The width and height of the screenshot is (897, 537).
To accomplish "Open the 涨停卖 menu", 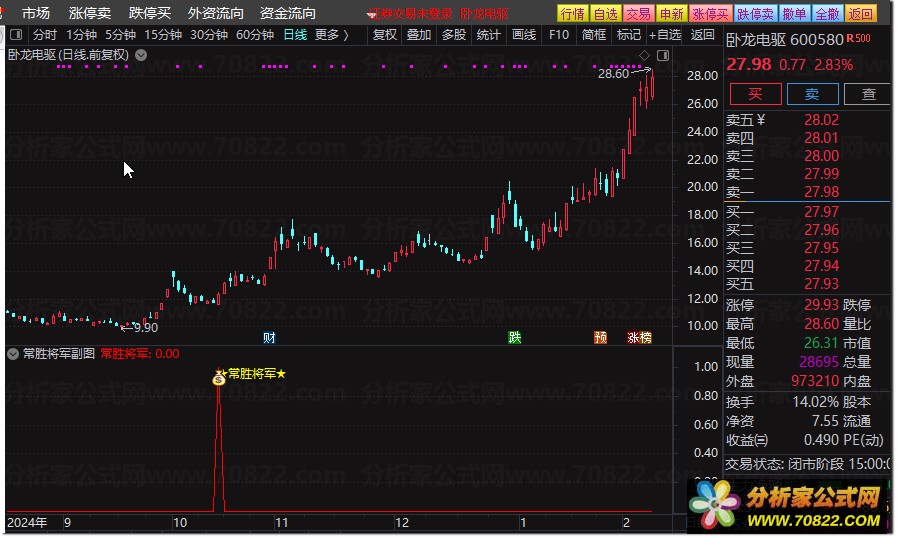I will coord(90,13).
